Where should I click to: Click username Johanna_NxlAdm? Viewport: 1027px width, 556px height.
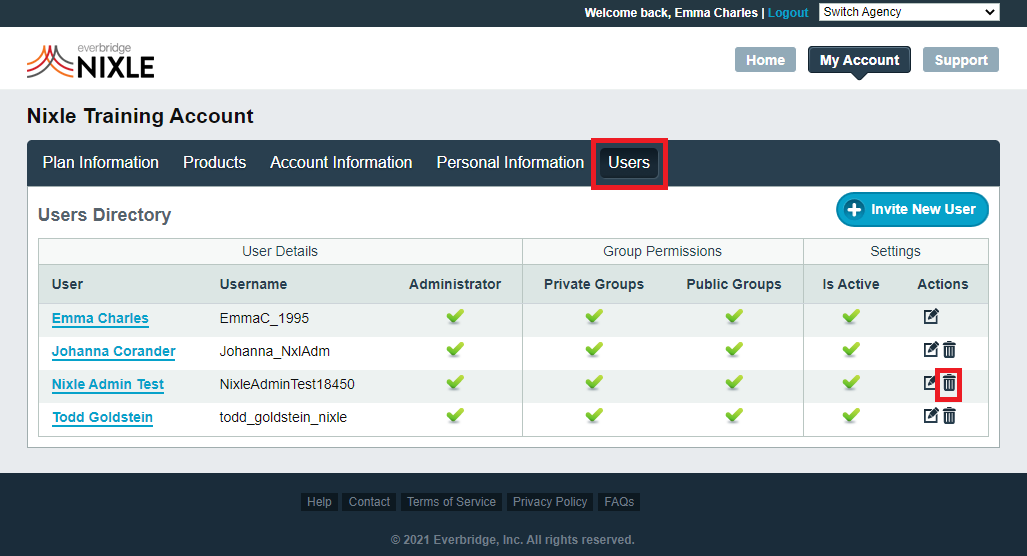(x=274, y=351)
